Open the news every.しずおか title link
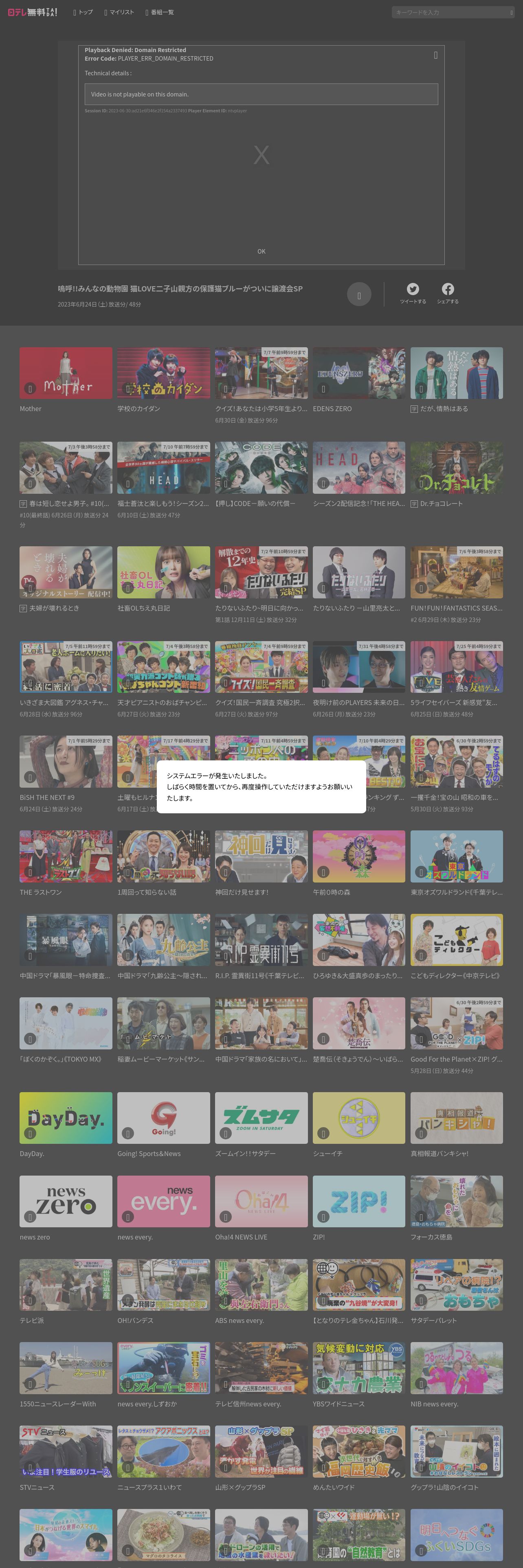The width and height of the screenshot is (523, 1568). [147, 1404]
